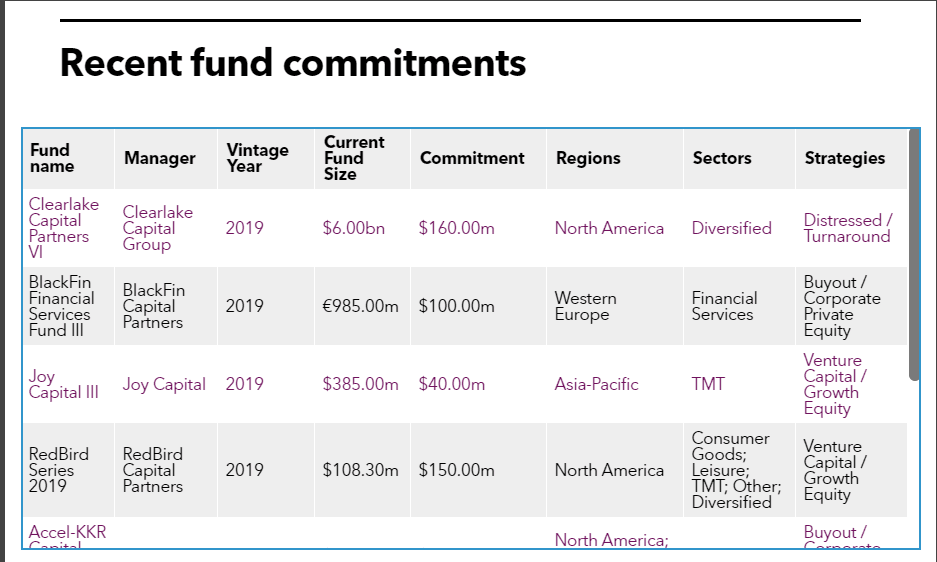Click the Asia-Pacific region cell
The image size is (937, 562).
point(614,384)
